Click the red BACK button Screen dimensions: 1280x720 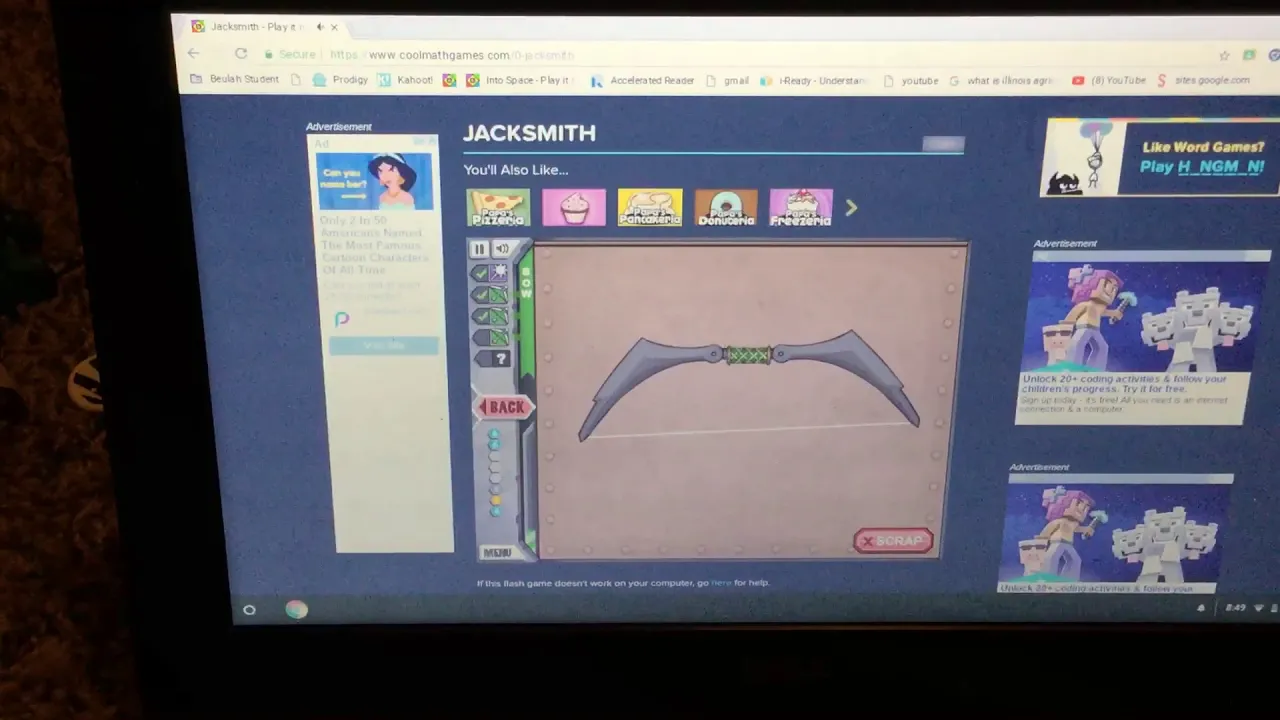[x=503, y=407]
